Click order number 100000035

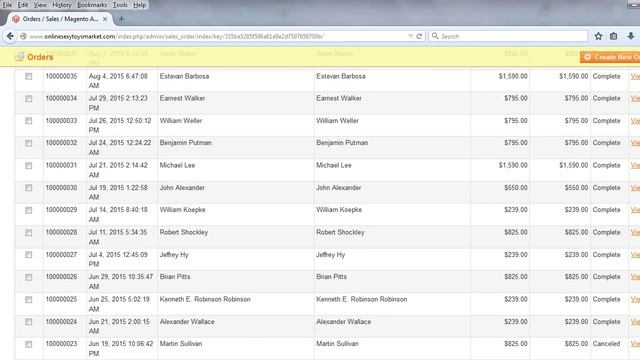point(61,76)
